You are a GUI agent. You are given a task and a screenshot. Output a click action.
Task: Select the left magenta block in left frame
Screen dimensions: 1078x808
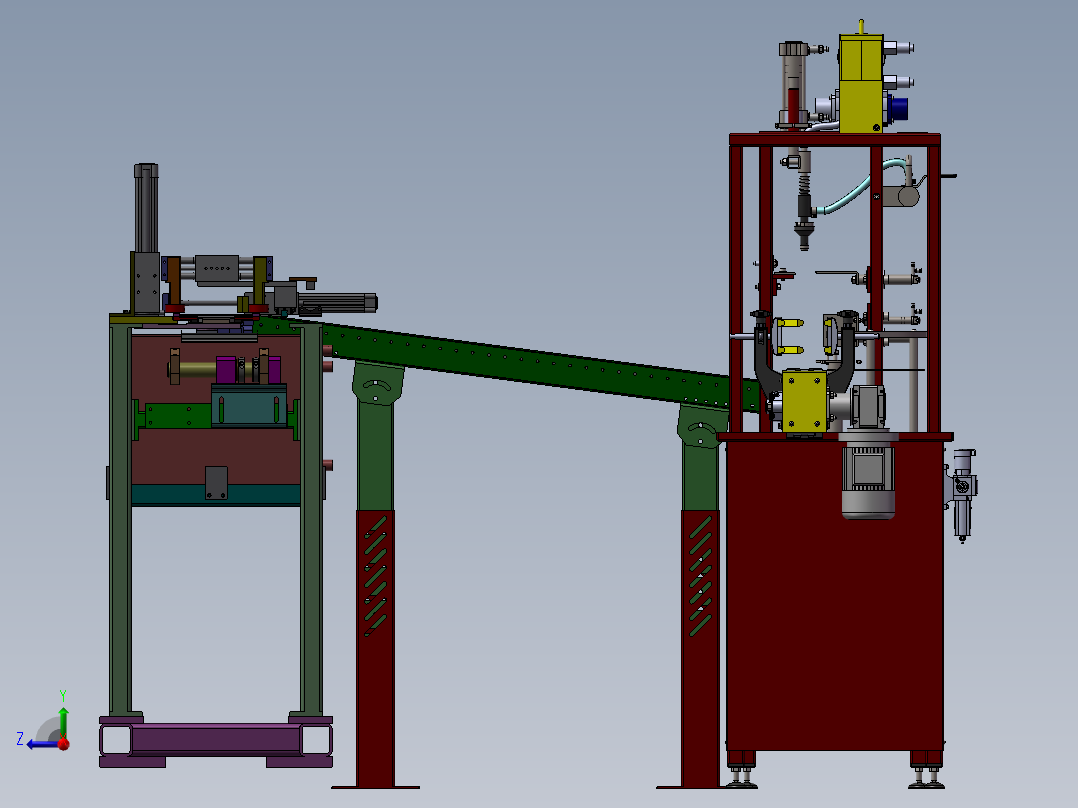(226, 369)
